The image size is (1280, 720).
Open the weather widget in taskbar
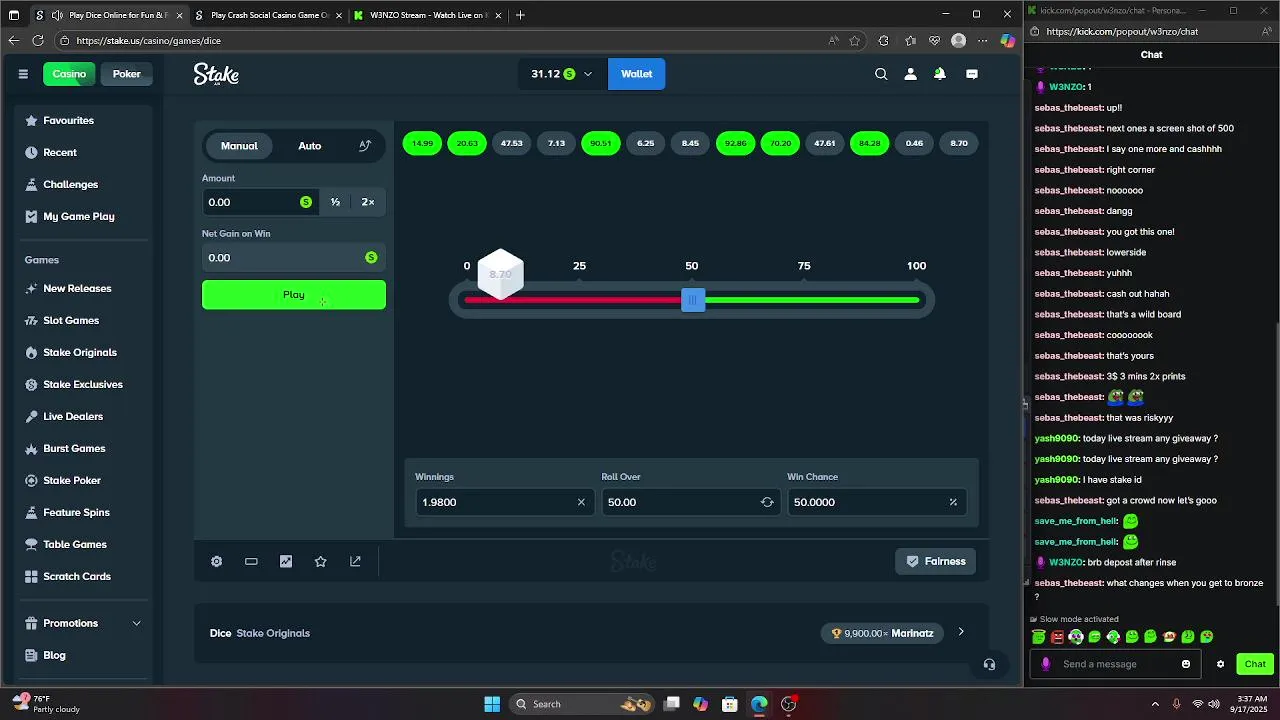coord(48,704)
